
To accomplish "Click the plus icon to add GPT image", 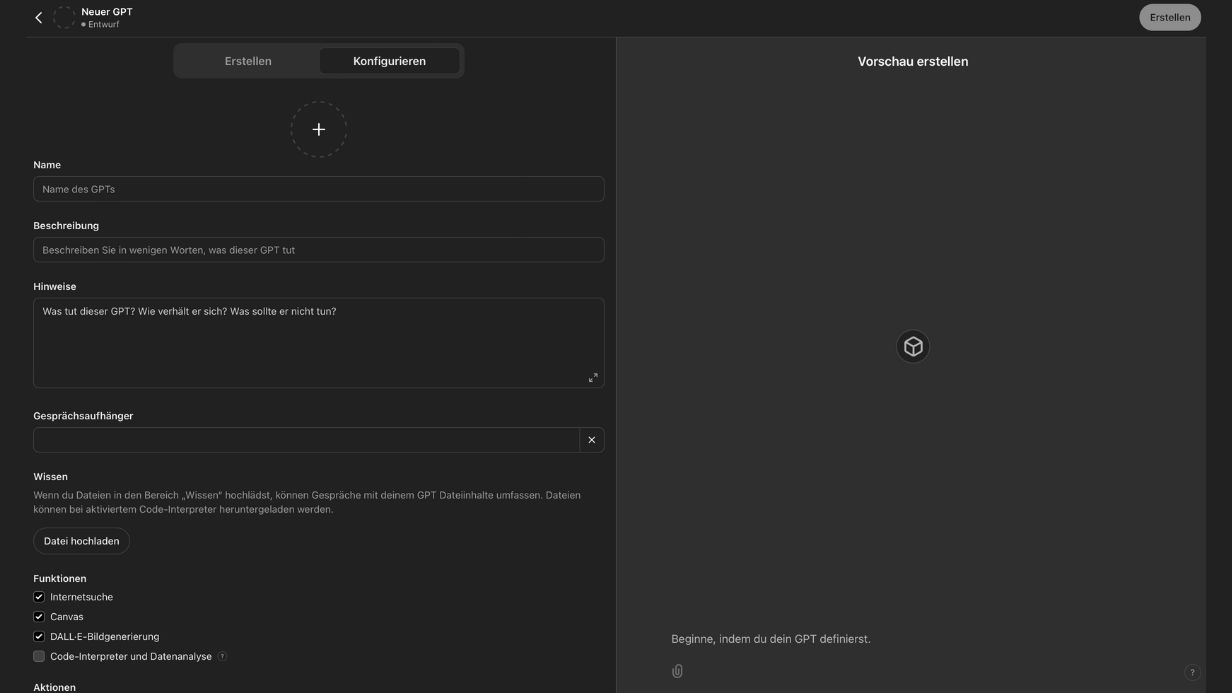I will point(319,129).
